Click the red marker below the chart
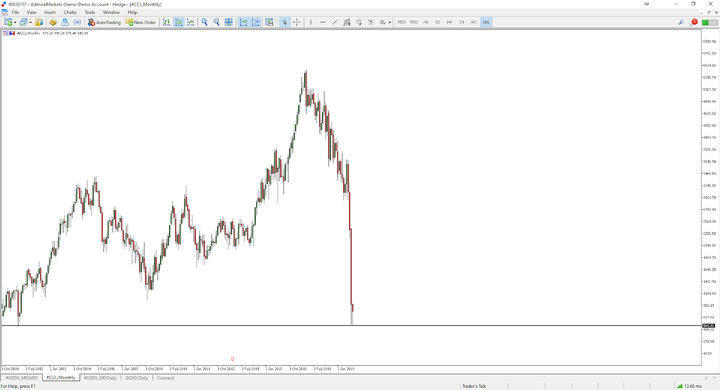This screenshot has height=390, width=720. pos(232,359)
